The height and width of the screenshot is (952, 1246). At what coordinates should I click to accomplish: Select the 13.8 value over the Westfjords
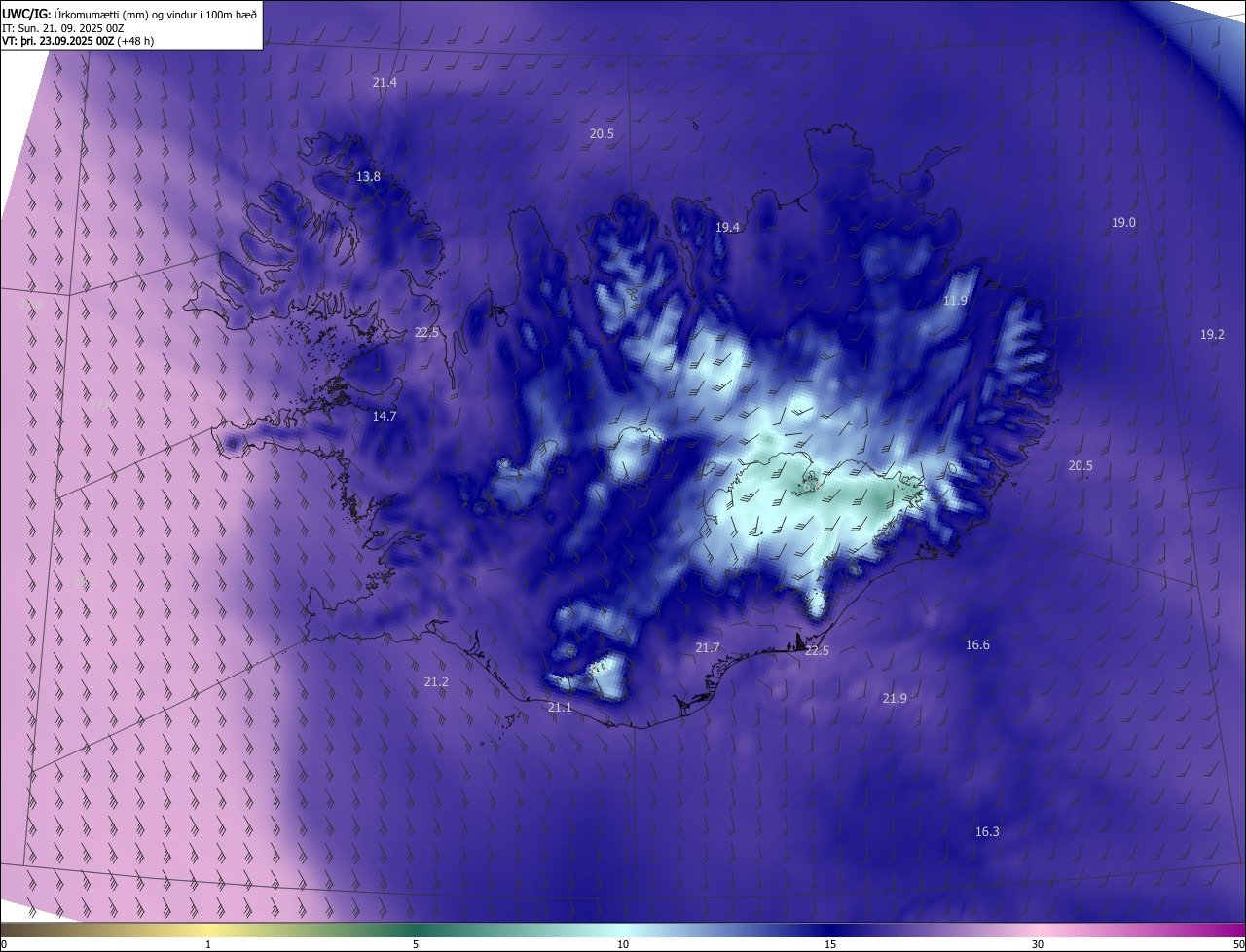tap(368, 177)
